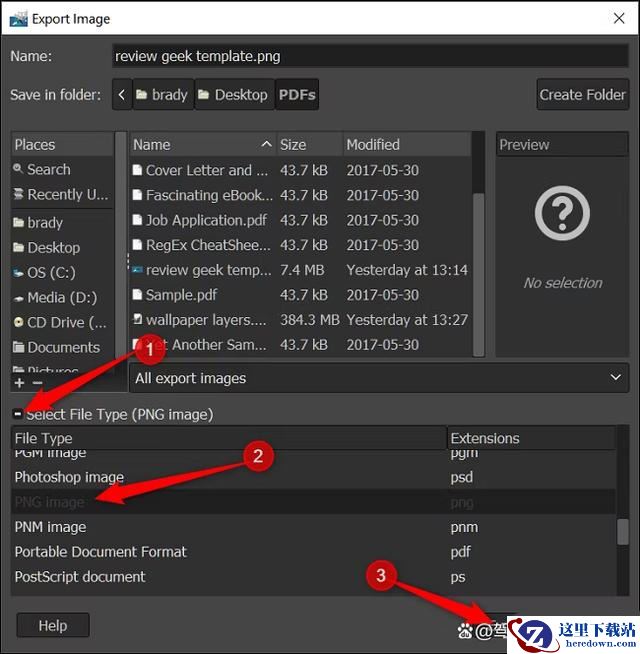Click the 384.3 MB size cell
Viewport: 640px width, 654px height.
point(310,319)
